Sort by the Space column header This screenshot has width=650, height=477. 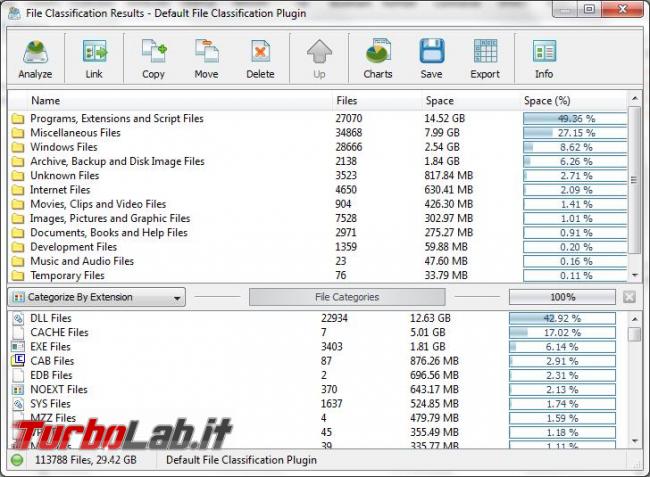click(439, 101)
